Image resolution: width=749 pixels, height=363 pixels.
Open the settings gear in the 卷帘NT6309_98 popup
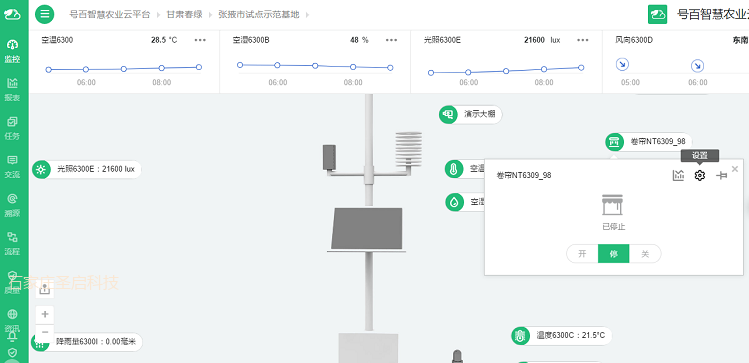tap(699, 175)
